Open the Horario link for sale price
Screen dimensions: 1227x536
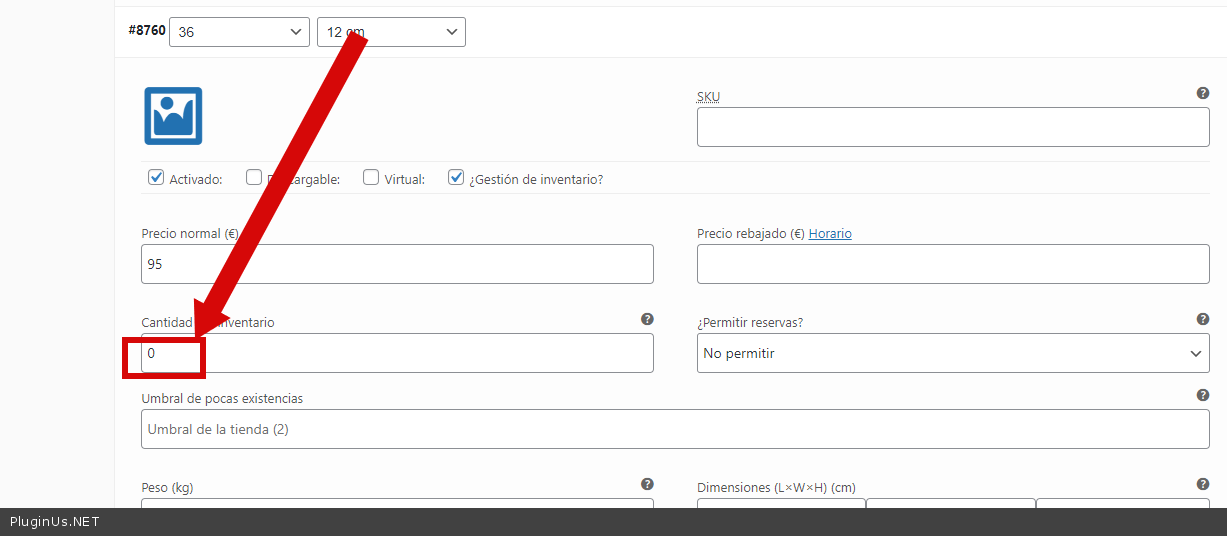(x=830, y=233)
